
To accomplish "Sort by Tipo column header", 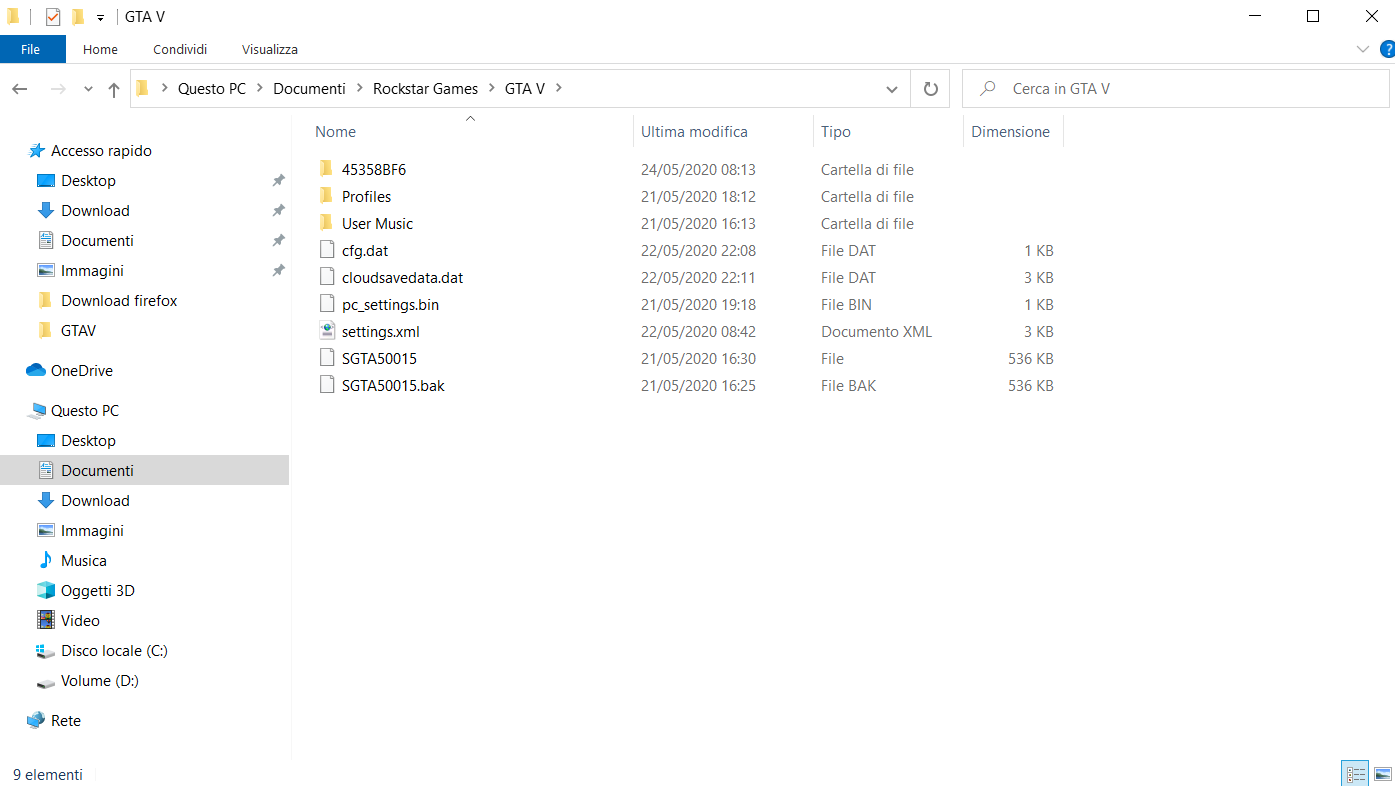I will (x=836, y=132).
